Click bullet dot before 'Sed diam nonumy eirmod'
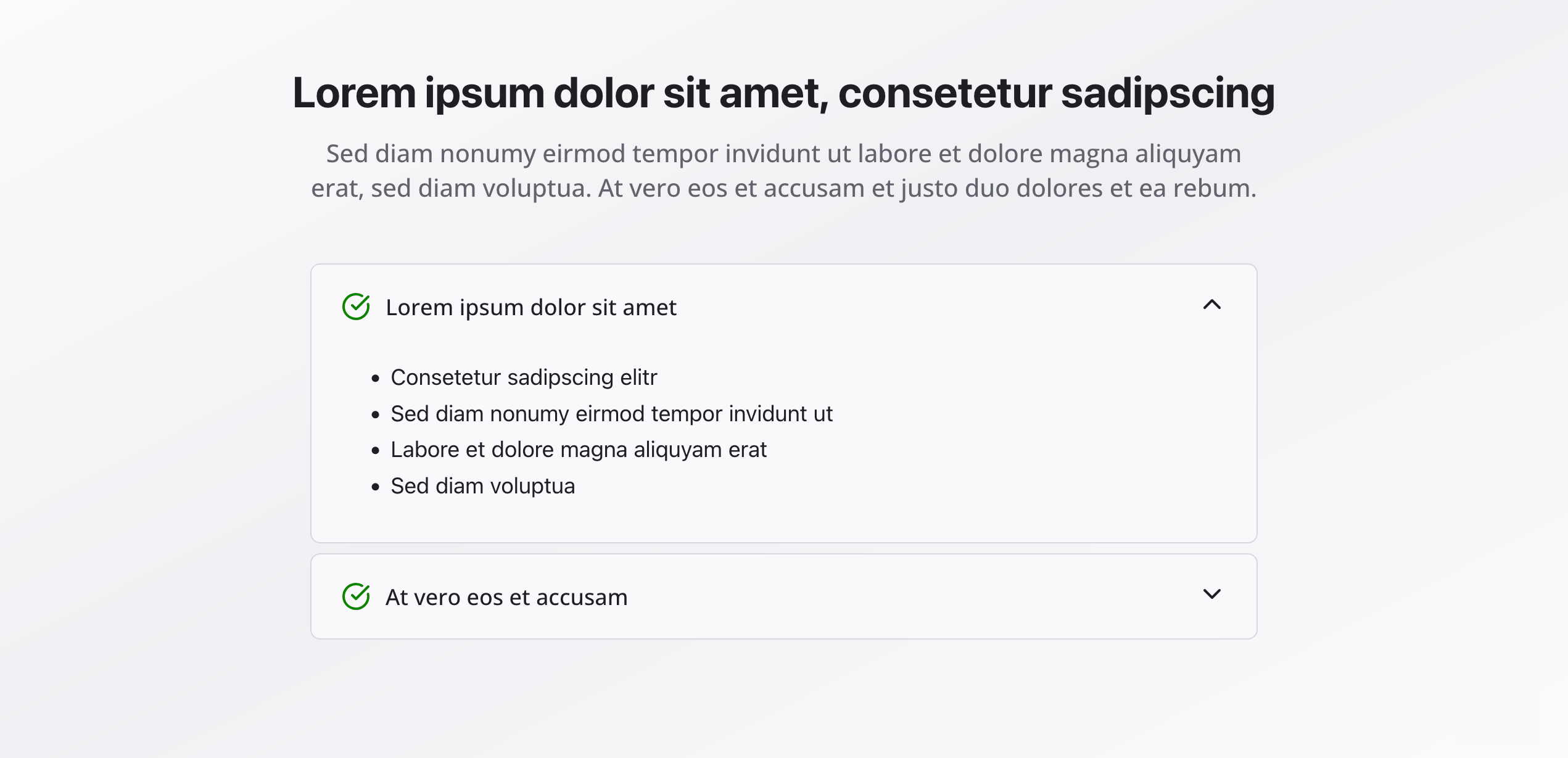 pyautogui.click(x=375, y=415)
